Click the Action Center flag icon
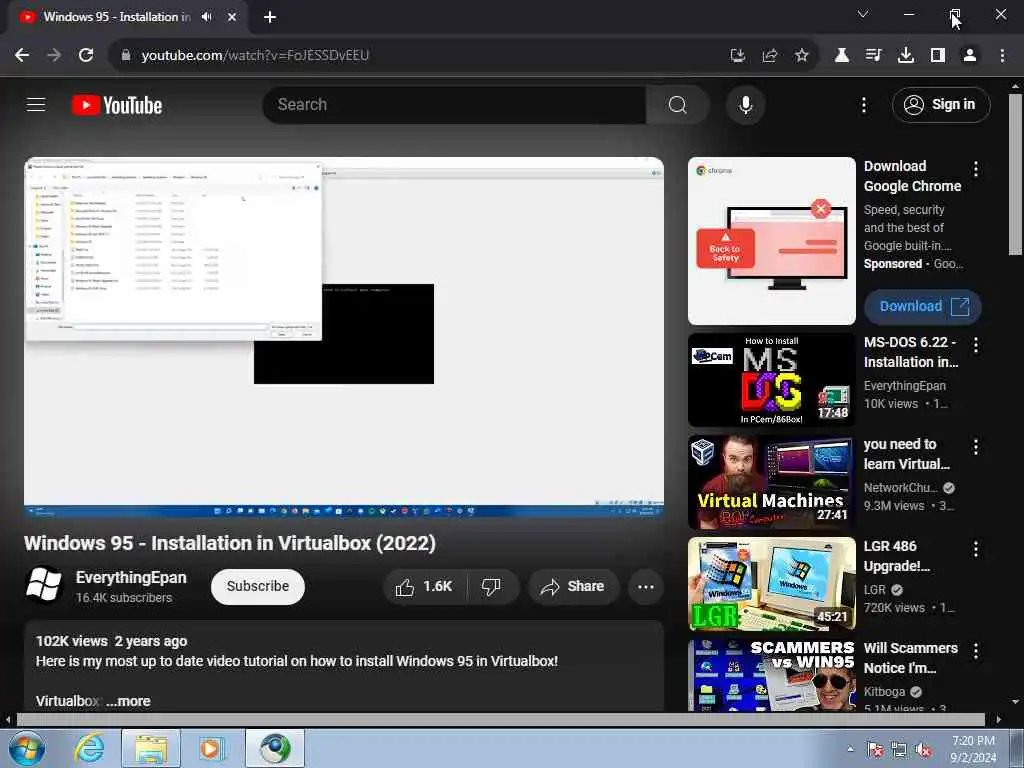This screenshot has height=768, width=1024. tap(875, 750)
